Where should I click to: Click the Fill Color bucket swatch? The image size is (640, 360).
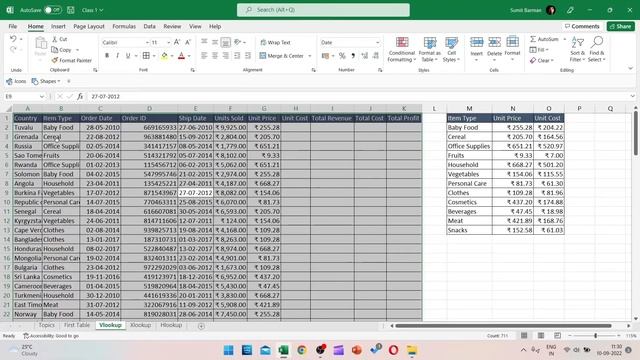[164, 56]
